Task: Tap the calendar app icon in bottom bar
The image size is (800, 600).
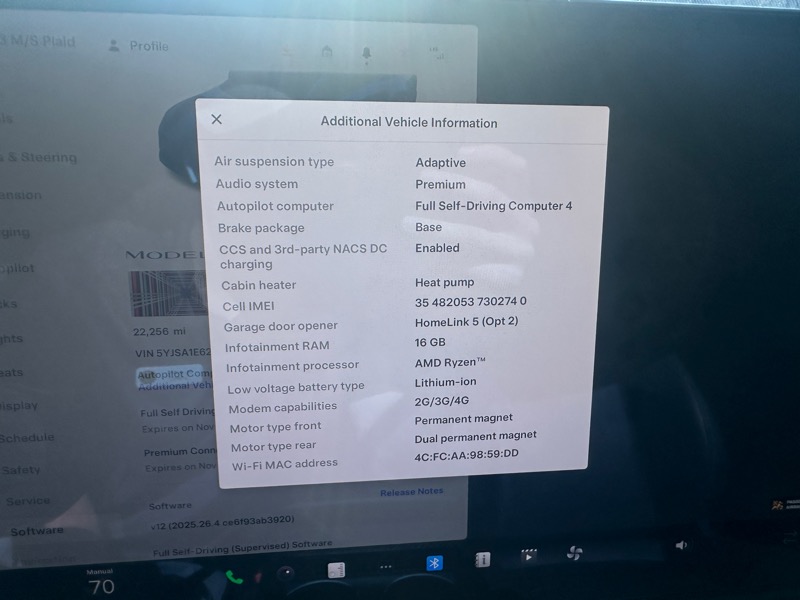Action: pos(336,570)
